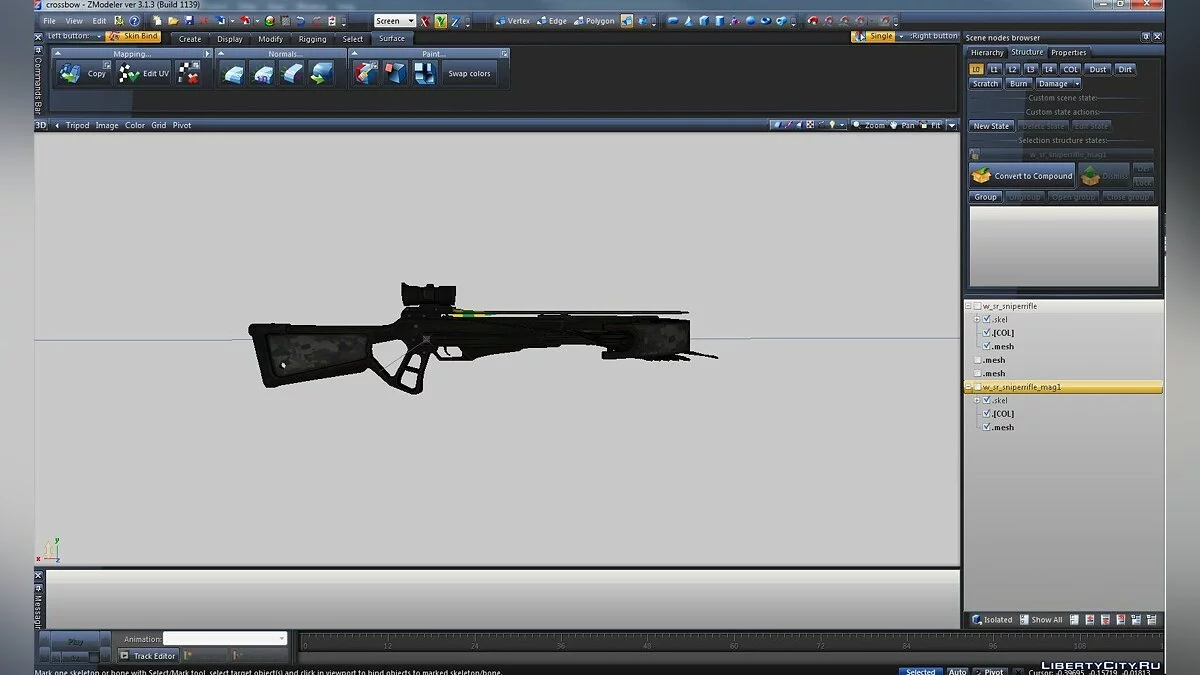
Task: Open the Screen coordinate system dropdown
Action: tap(395, 21)
